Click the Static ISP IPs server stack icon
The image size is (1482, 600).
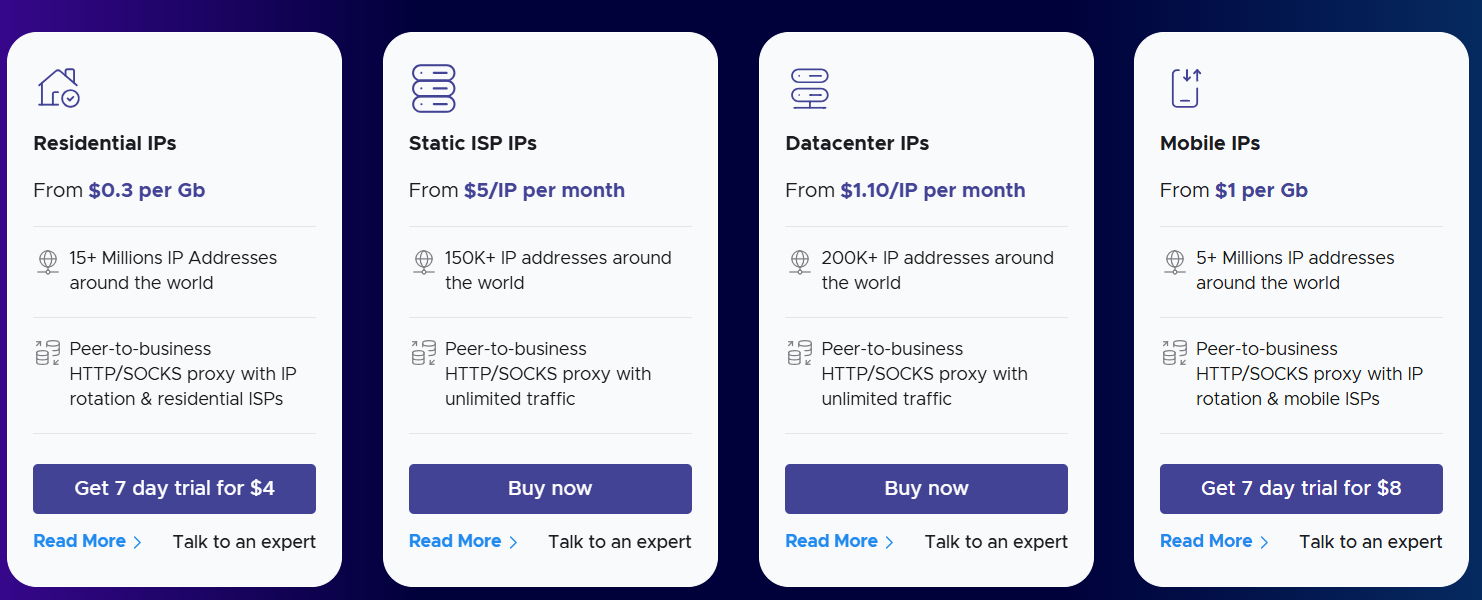433,88
